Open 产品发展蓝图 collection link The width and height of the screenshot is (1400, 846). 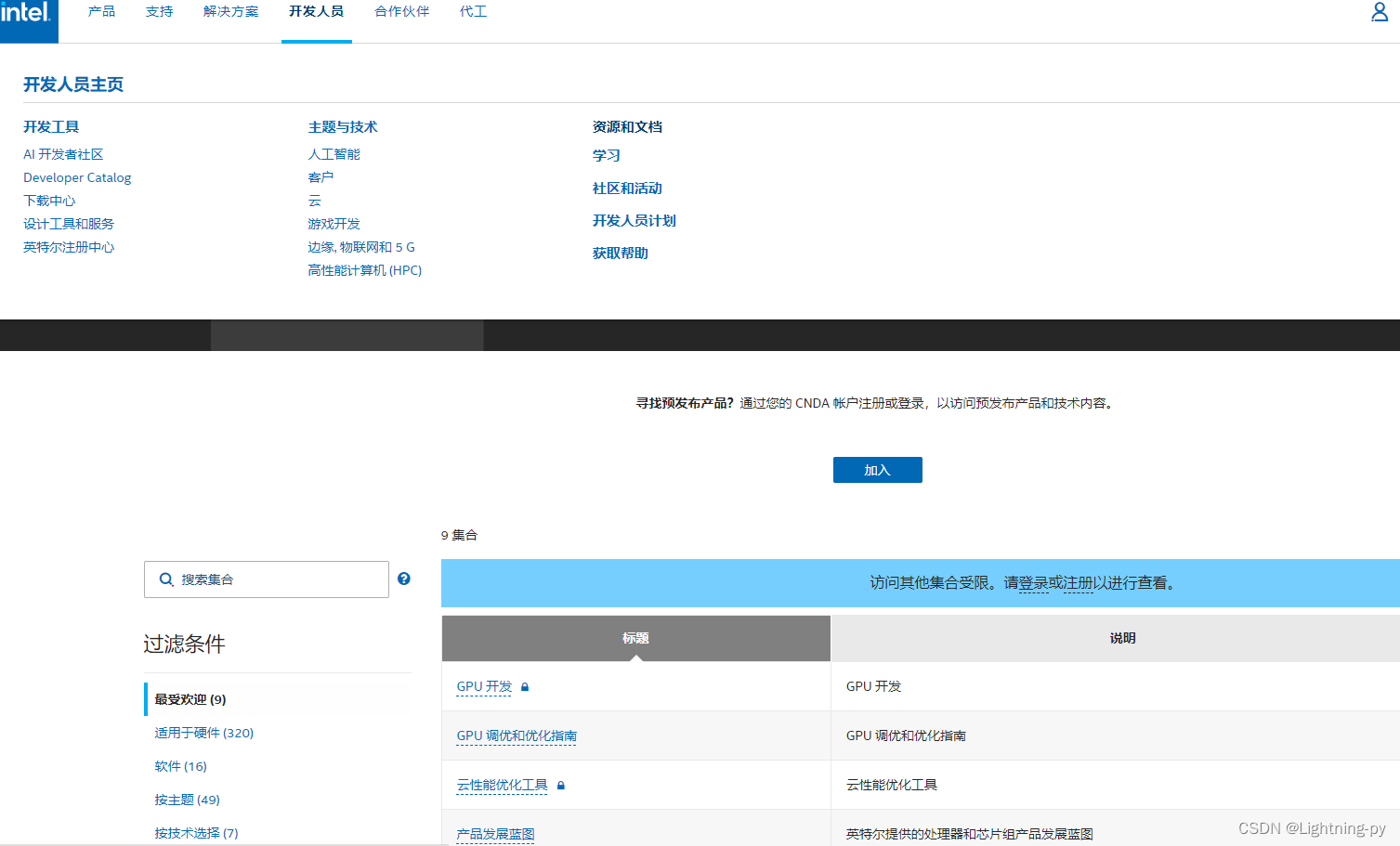click(x=496, y=834)
